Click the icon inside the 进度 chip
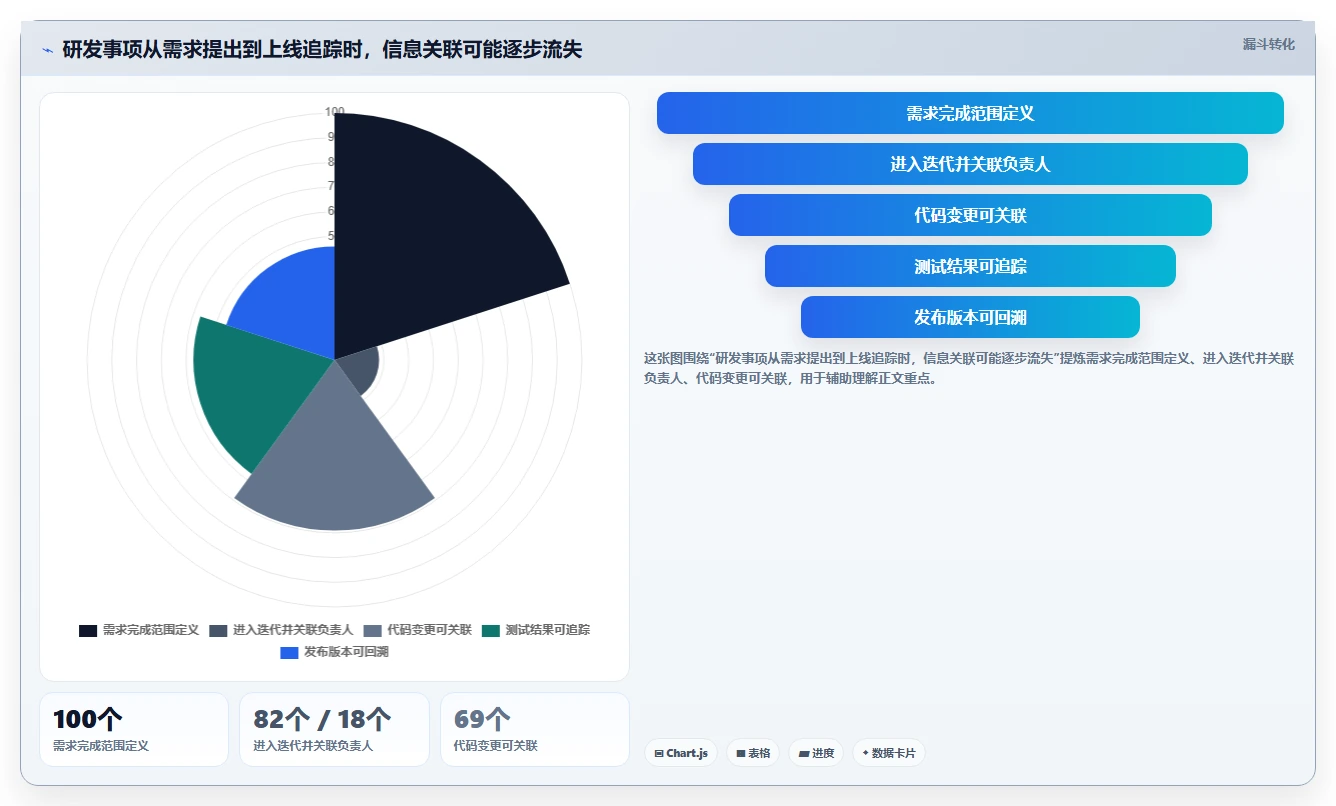 [x=804, y=753]
